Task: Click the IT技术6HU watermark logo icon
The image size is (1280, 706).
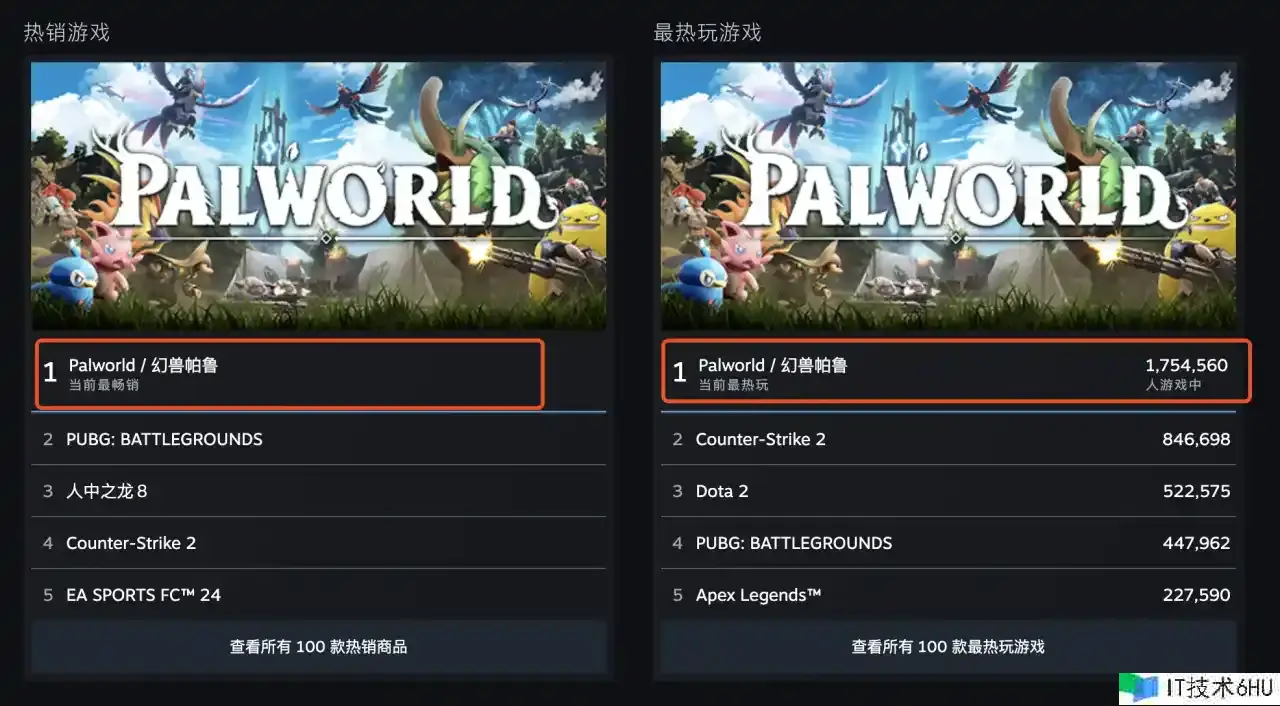Action: 1140,687
